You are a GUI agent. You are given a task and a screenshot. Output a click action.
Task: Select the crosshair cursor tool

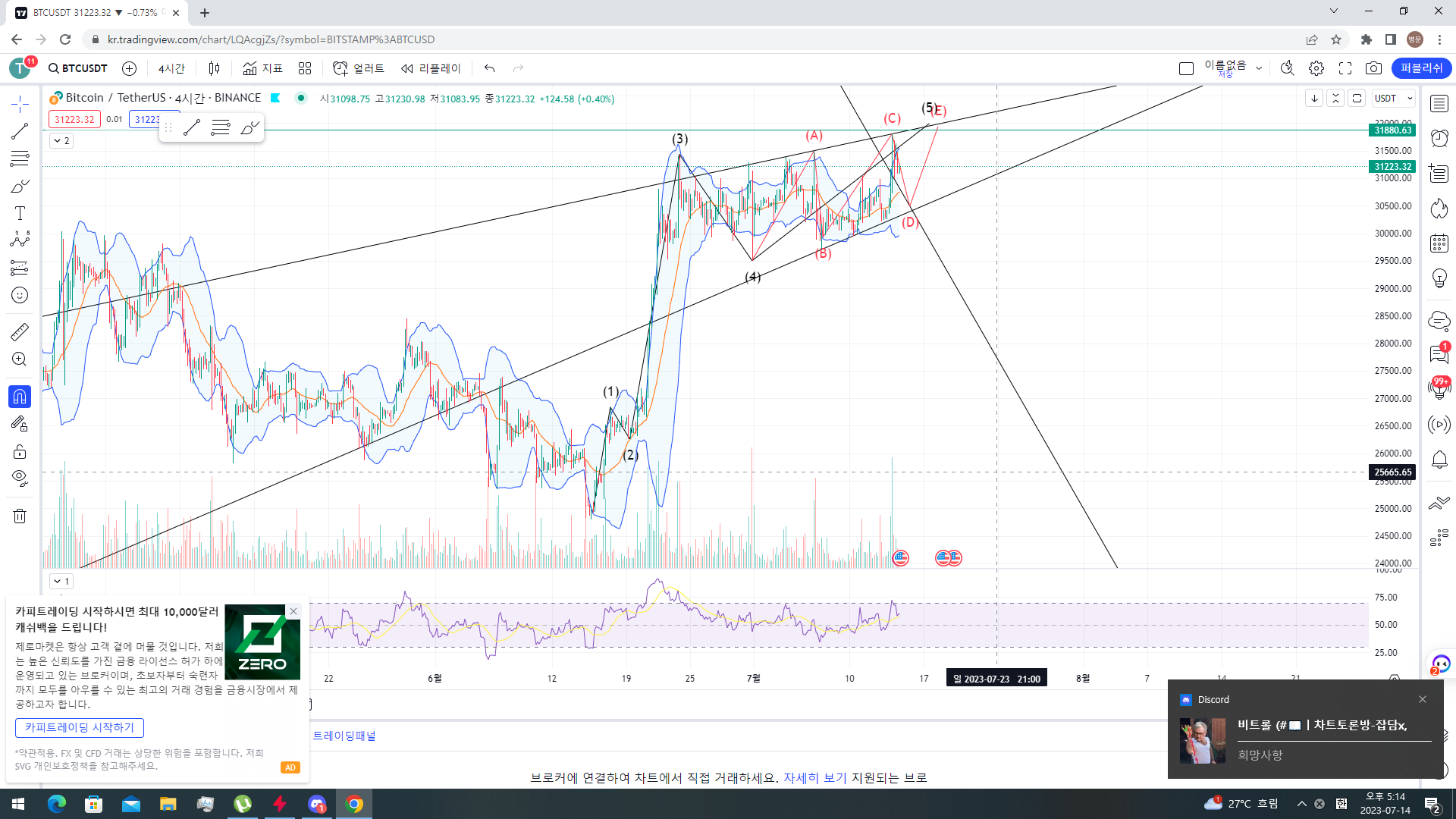pyautogui.click(x=20, y=103)
